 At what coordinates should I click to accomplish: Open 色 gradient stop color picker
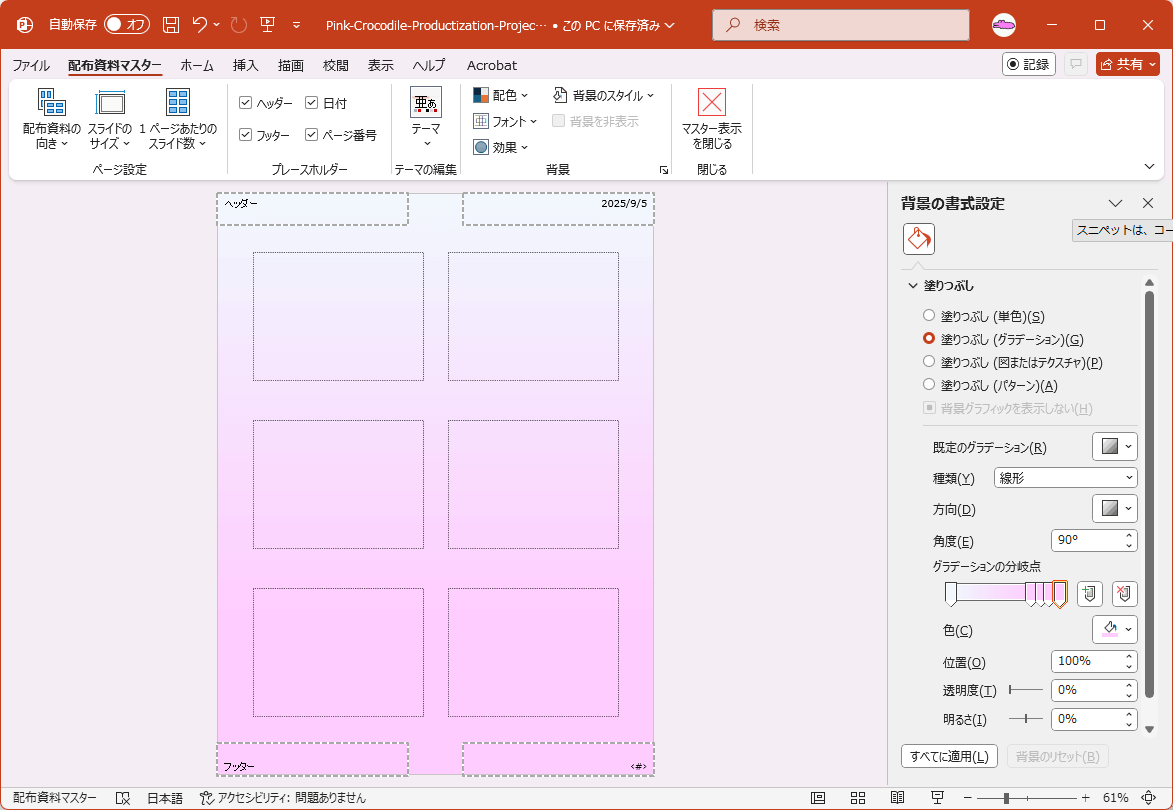(x=1115, y=629)
